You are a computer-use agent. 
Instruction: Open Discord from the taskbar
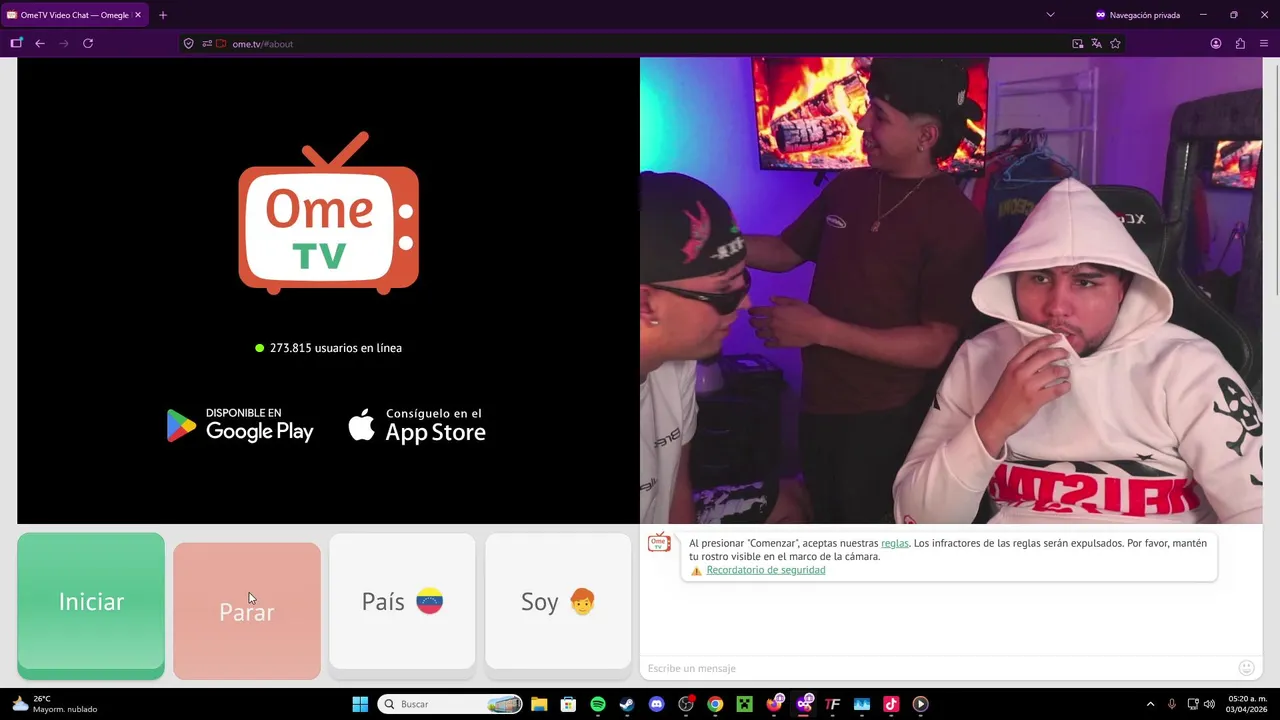656,704
